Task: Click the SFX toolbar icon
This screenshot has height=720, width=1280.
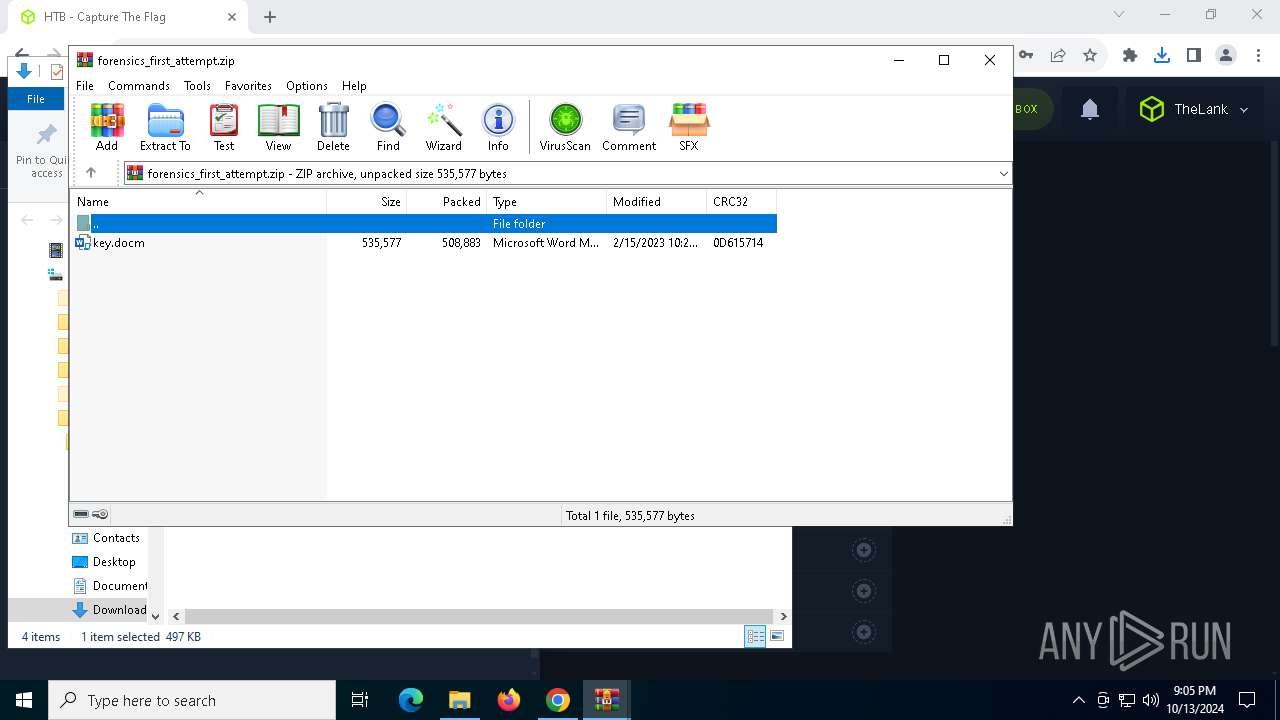Action: (689, 128)
